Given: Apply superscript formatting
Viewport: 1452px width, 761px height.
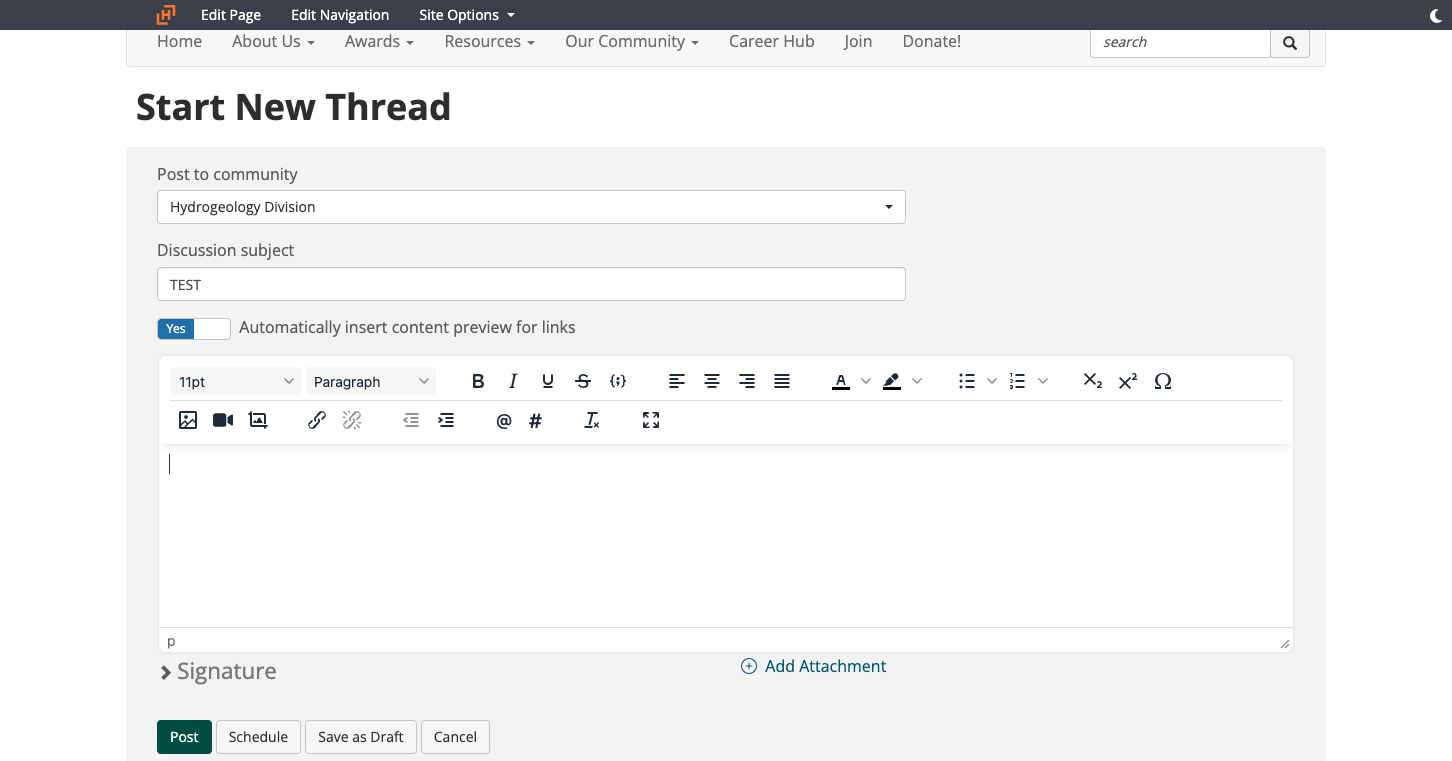Looking at the screenshot, I should [x=1128, y=381].
